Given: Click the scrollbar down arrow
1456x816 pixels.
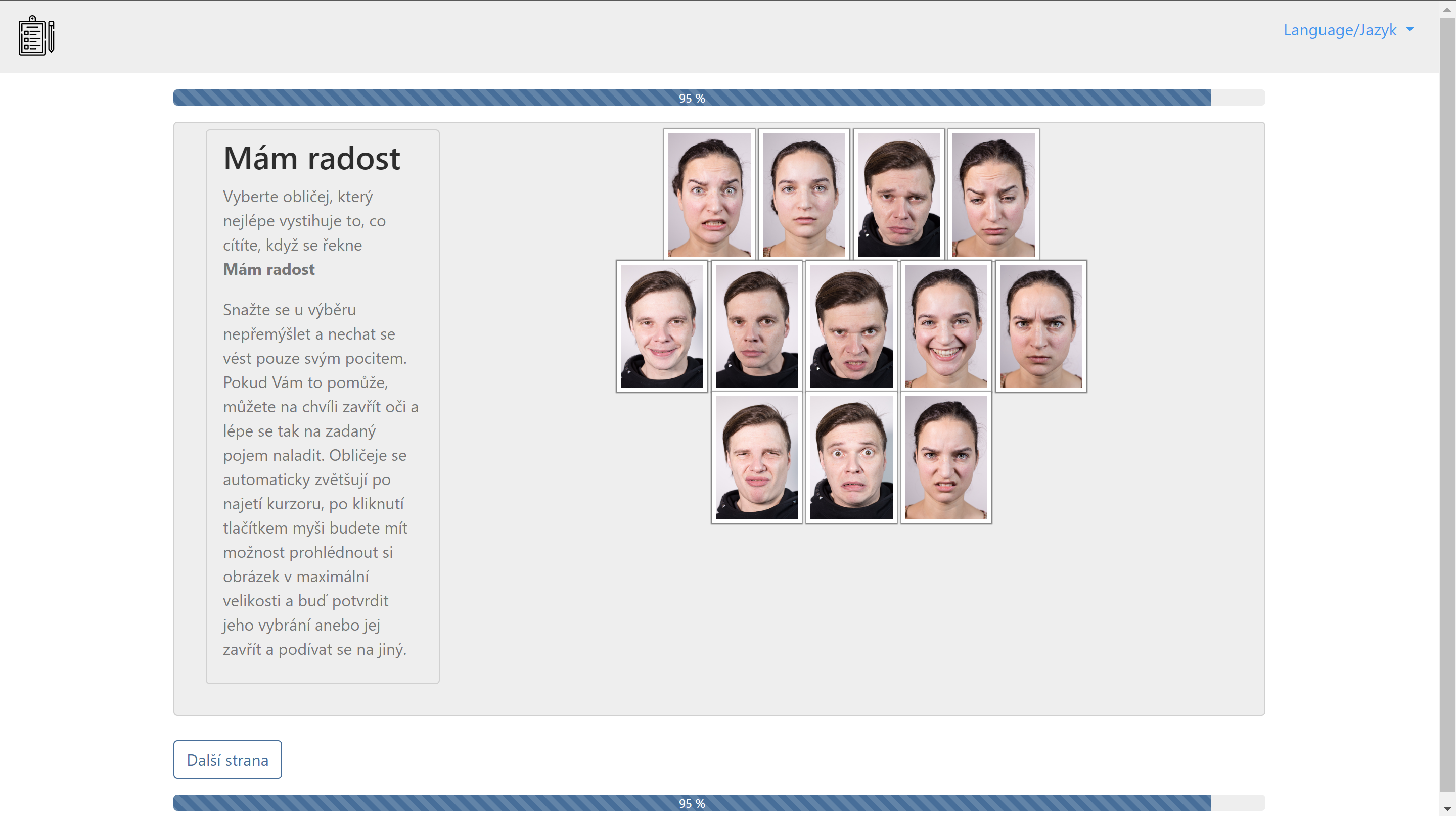Looking at the screenshot, I should coord(1447,809).
